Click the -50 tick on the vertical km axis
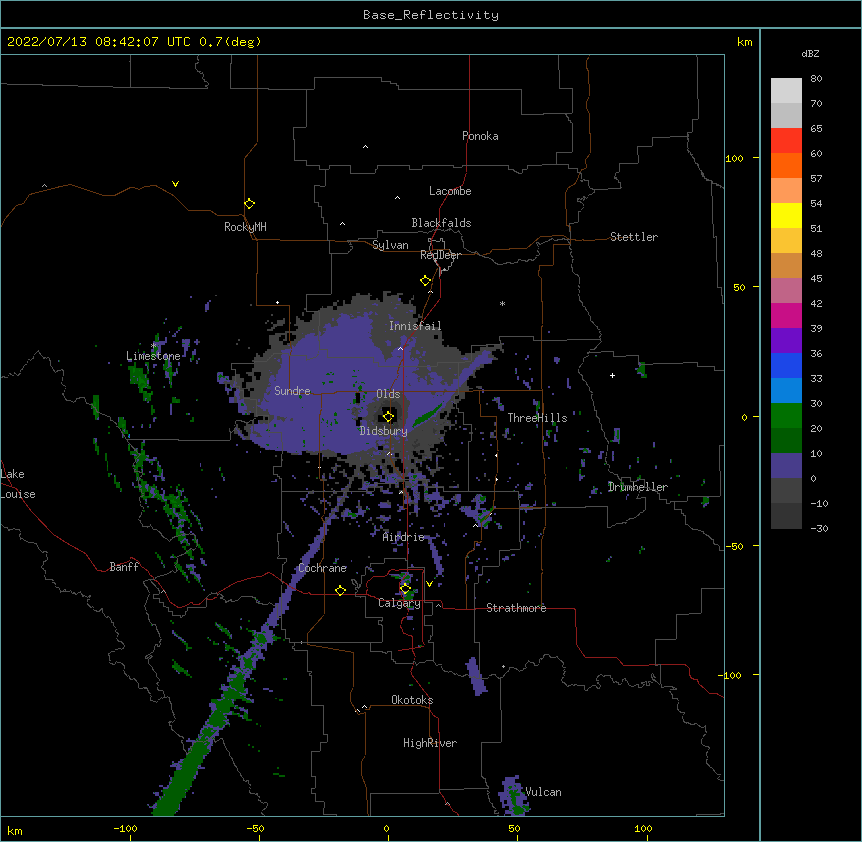The height and width of the screenshot is (842, 862). (x=734, y=546)
